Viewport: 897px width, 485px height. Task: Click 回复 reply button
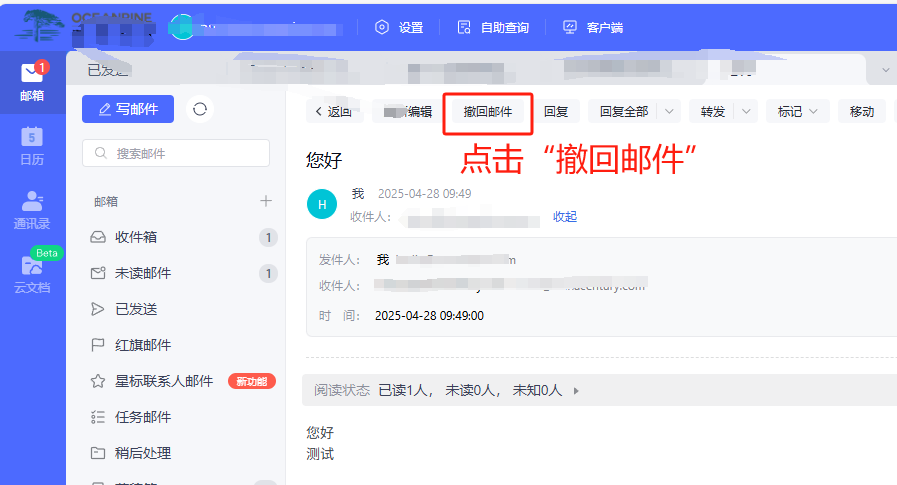click(x=556, y=112)
